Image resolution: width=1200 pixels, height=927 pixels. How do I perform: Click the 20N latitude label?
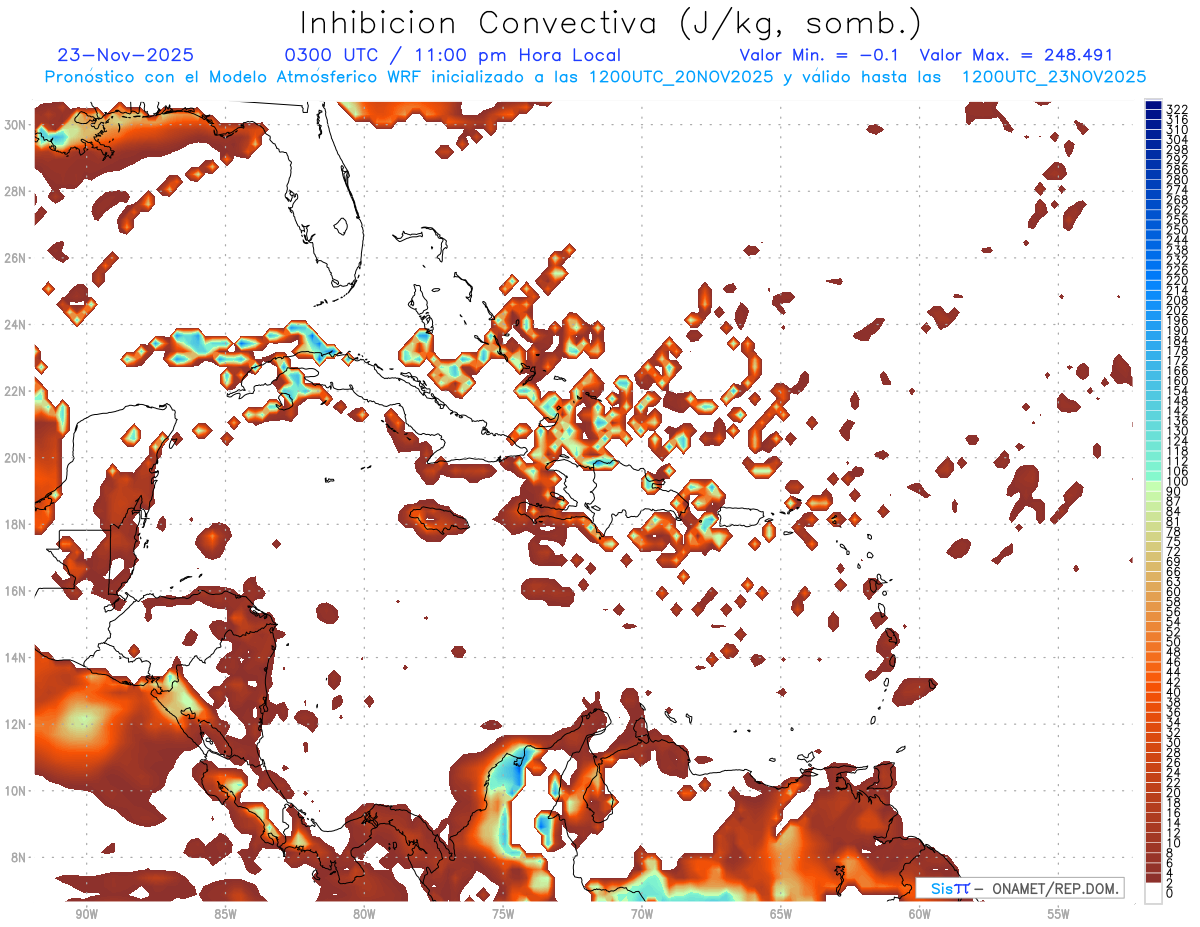pos(17,458)
